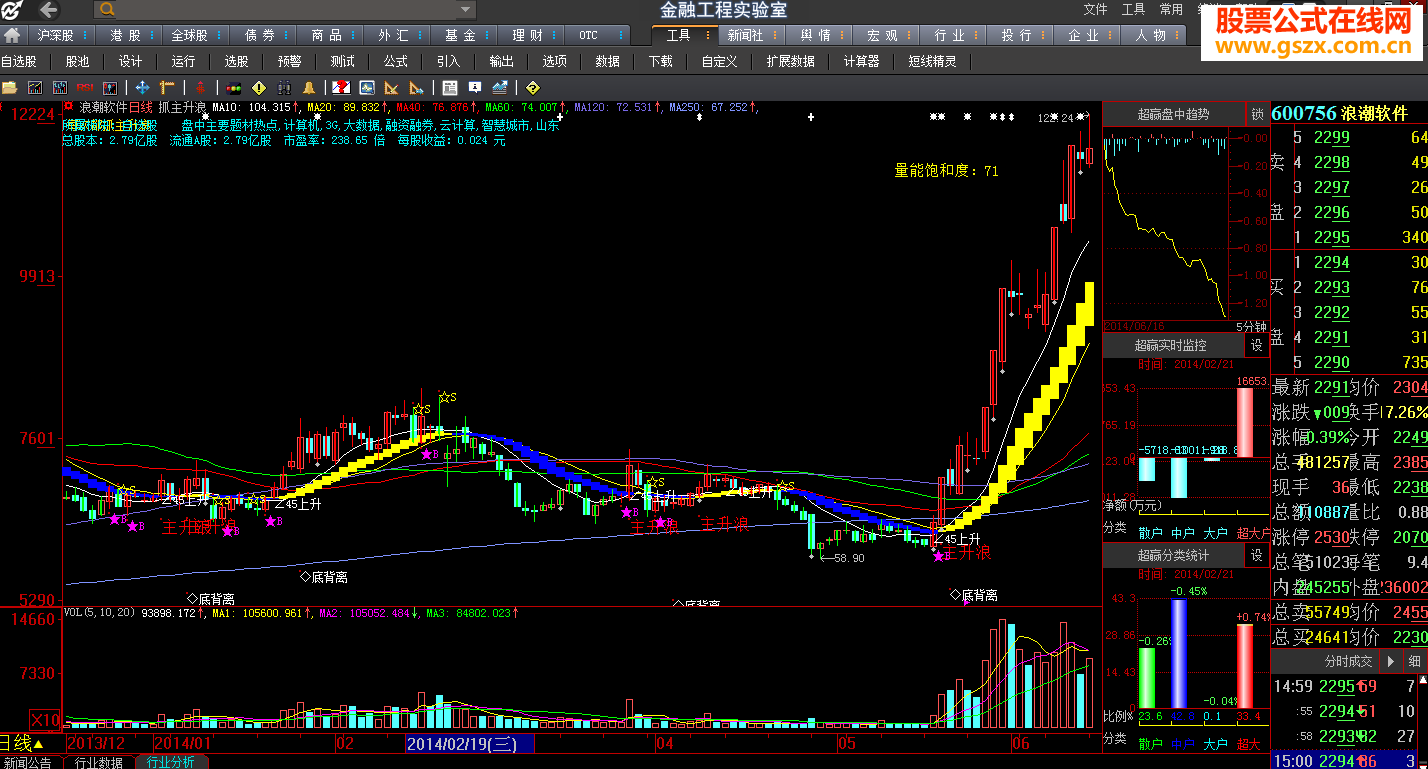Select the second triangle set-square with arrow tool
The height and width of the screenshot is (769, 1428).
point(417,88)
